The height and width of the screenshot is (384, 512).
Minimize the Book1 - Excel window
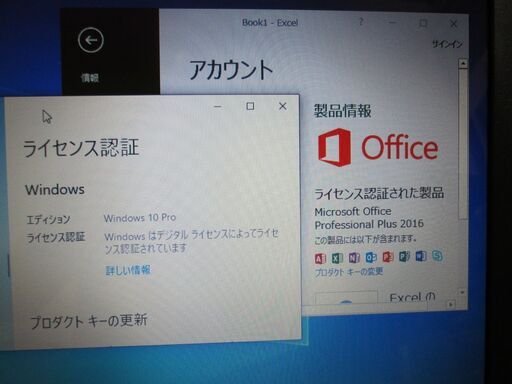point(392,23)
